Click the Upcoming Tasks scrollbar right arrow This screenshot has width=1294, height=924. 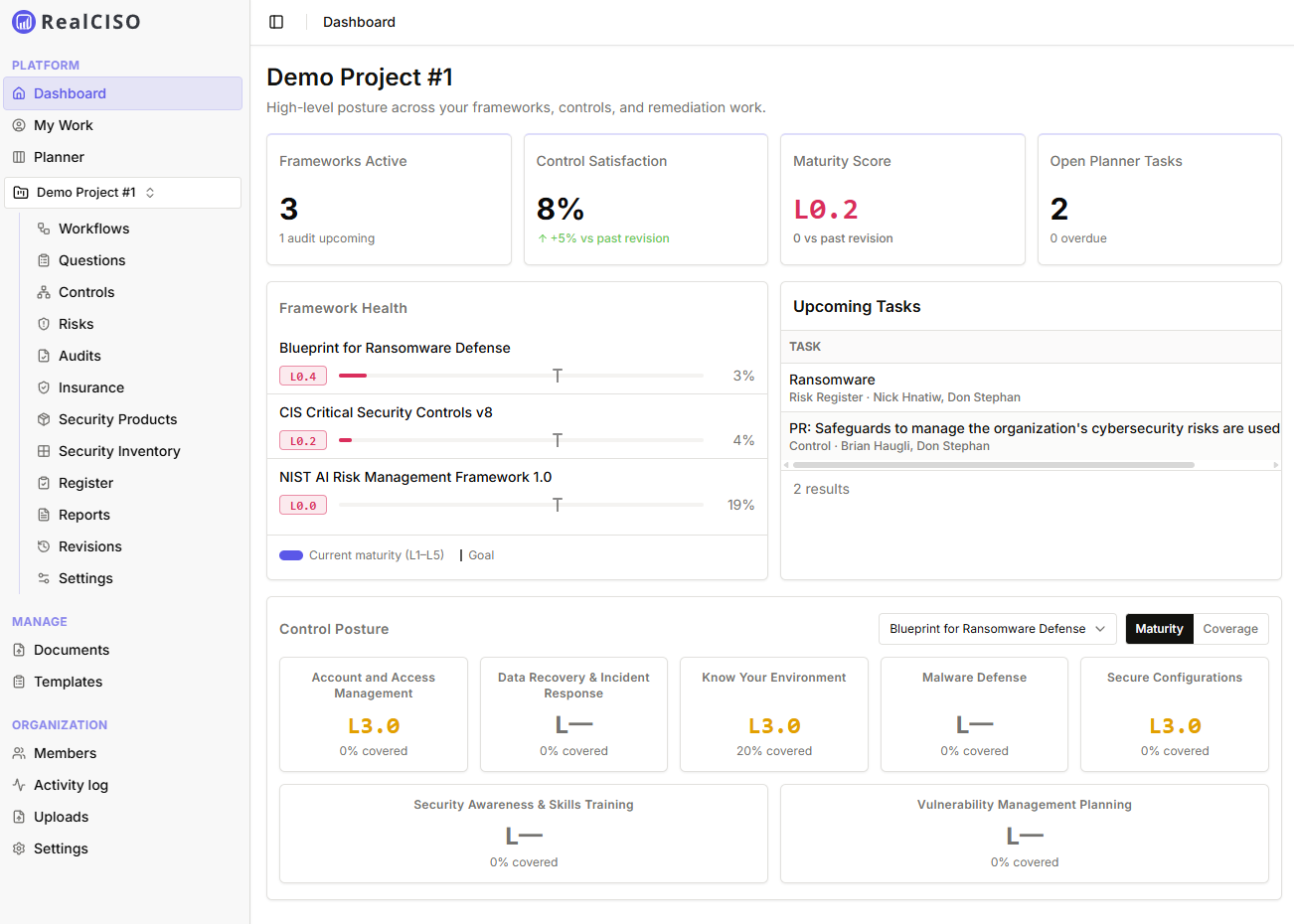(1276, 465)
